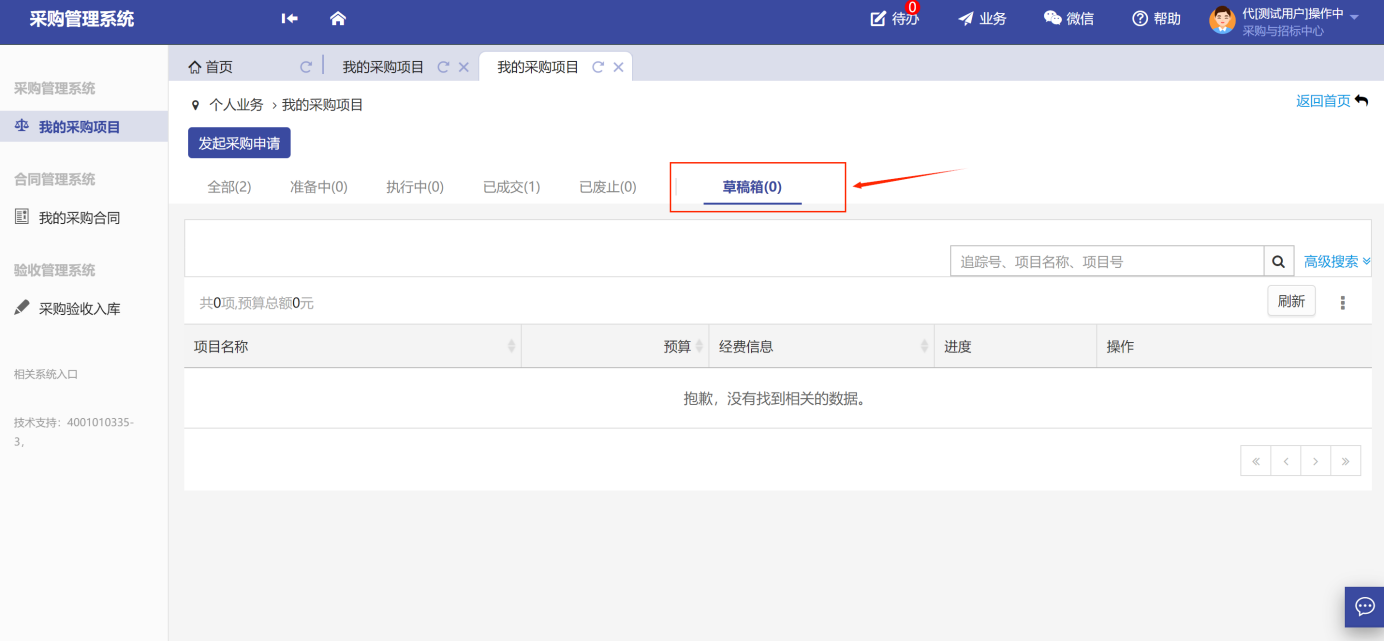This screenshot has width=1384, height=641.
Task: Refresh the active 我的采购项目 tab via reload icon
Action: 598,67
